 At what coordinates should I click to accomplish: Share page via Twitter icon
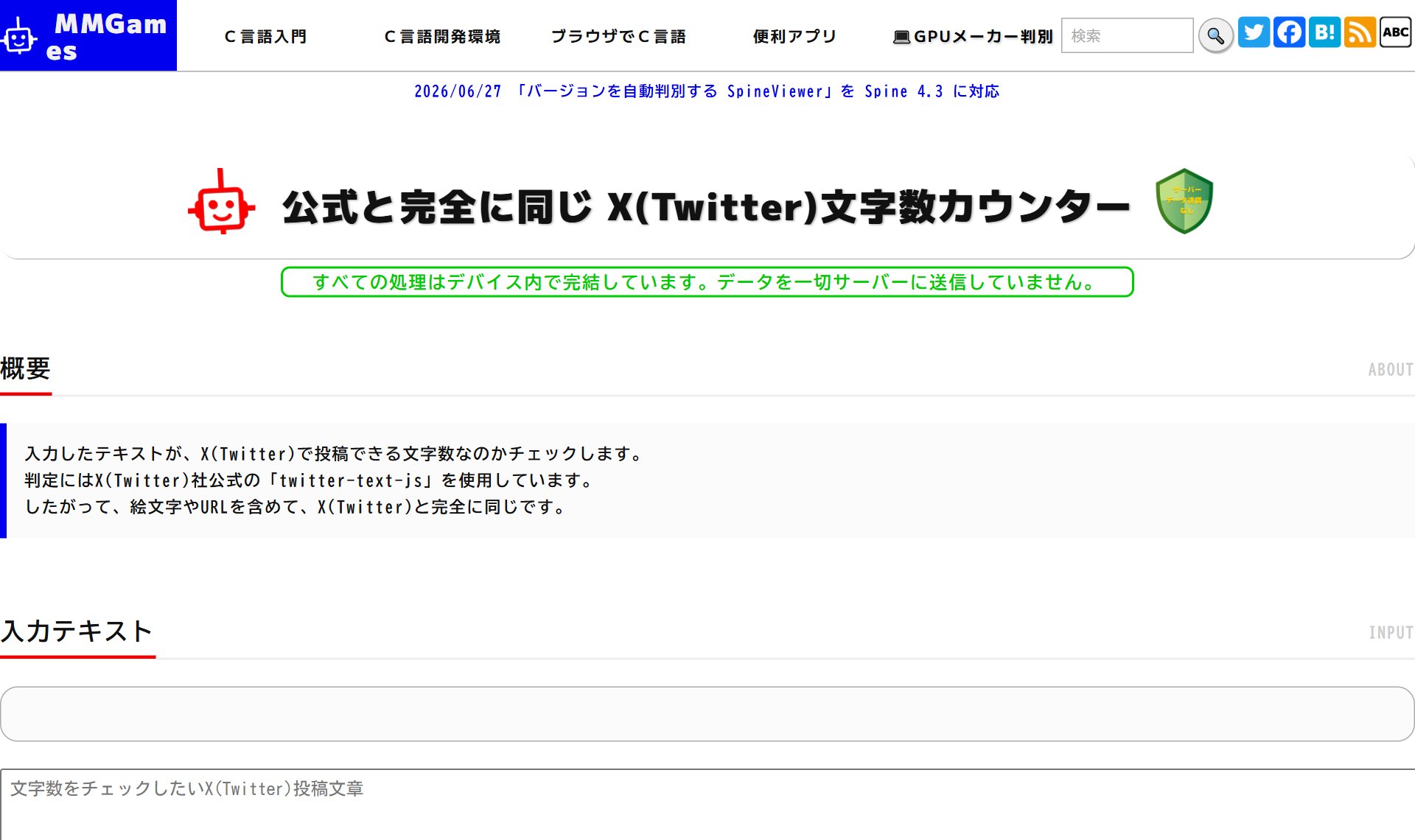(x=1254, y=32)
